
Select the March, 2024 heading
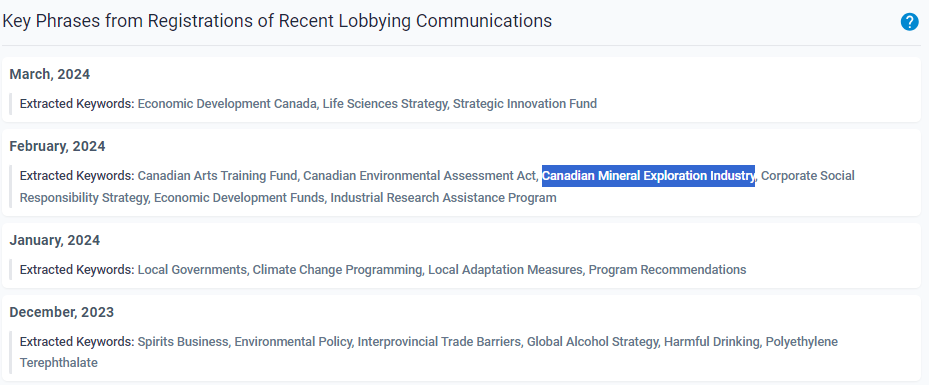coord(50,75)
